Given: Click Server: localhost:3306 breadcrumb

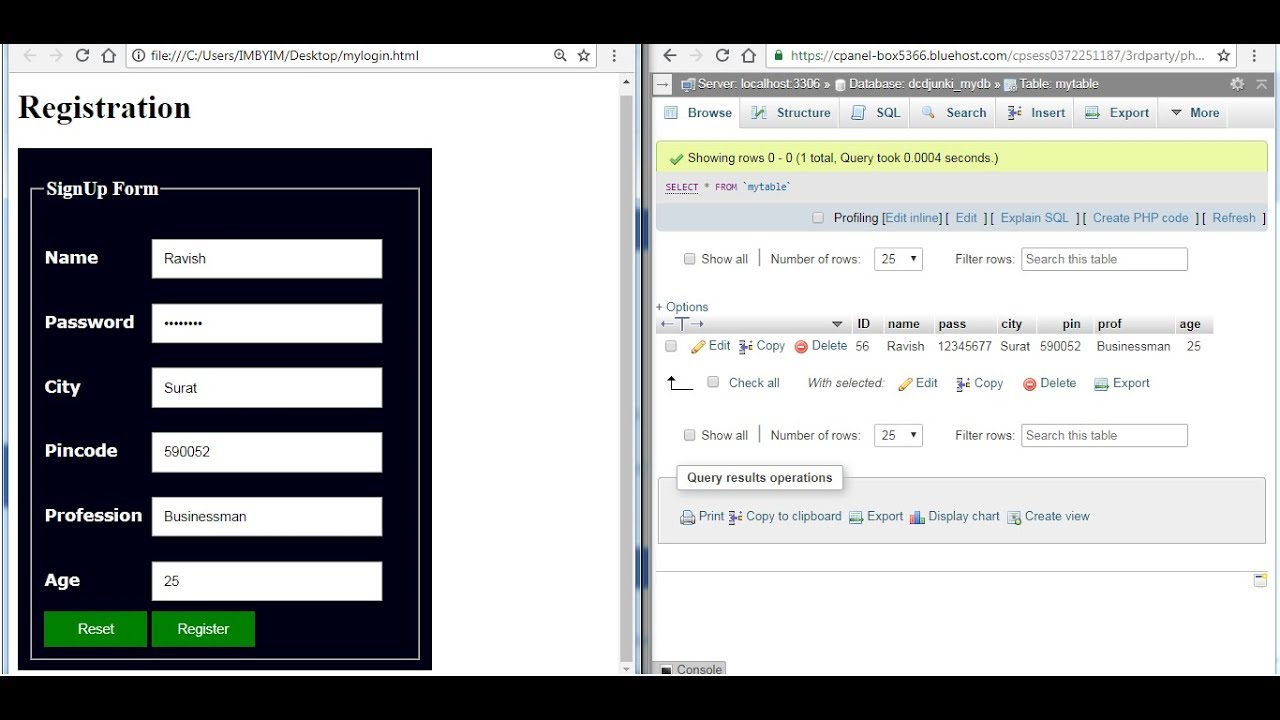Looking at the screenshot, I should click(x=758, y=84).
